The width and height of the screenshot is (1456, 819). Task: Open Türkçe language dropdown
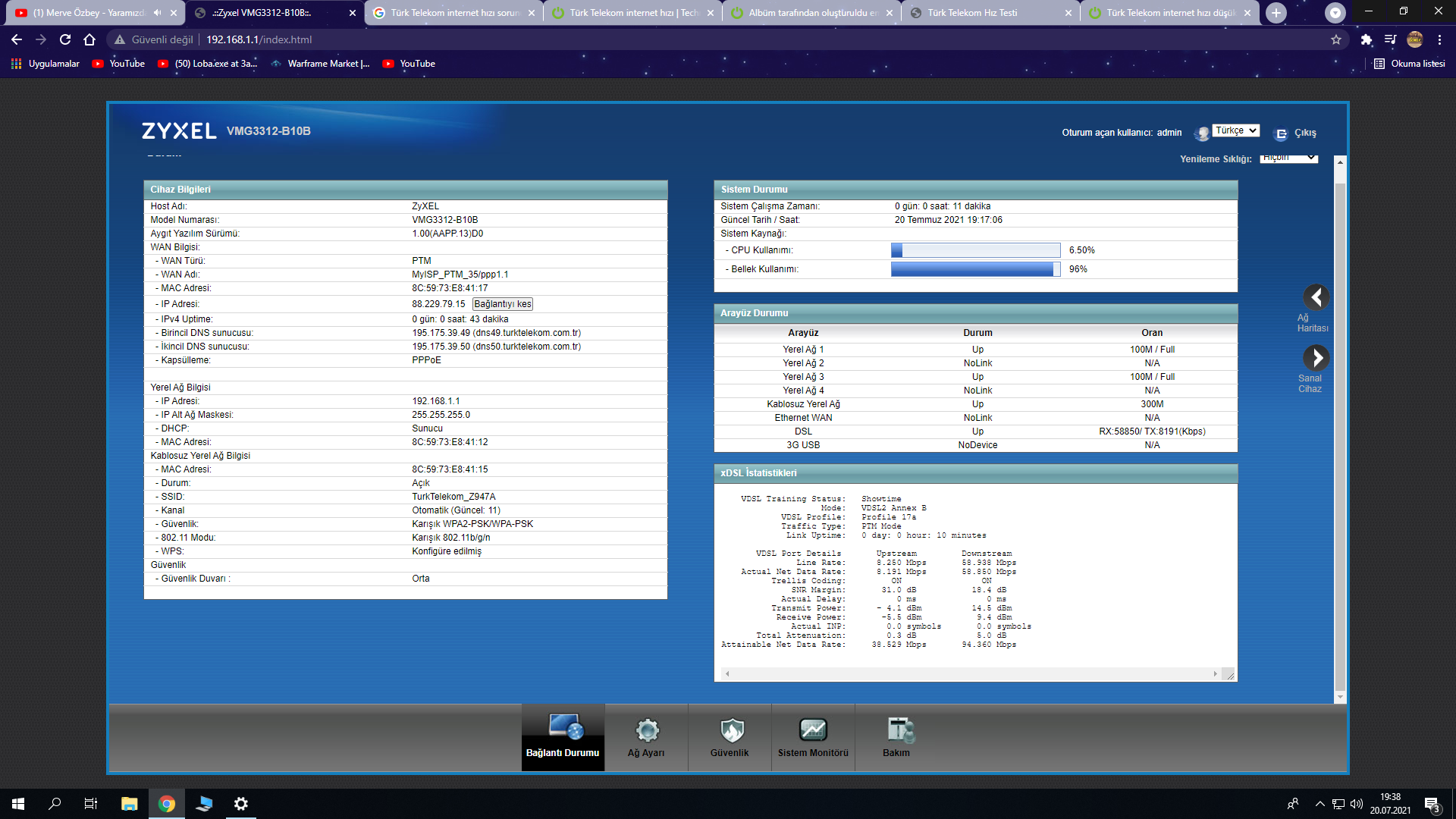[1235, 130]
